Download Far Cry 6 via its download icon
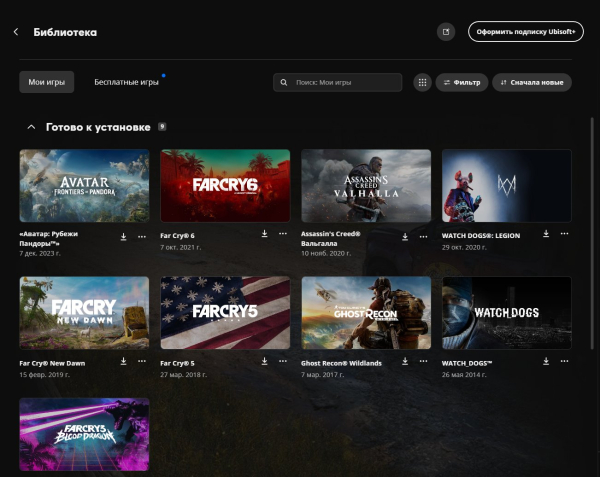 264,233
